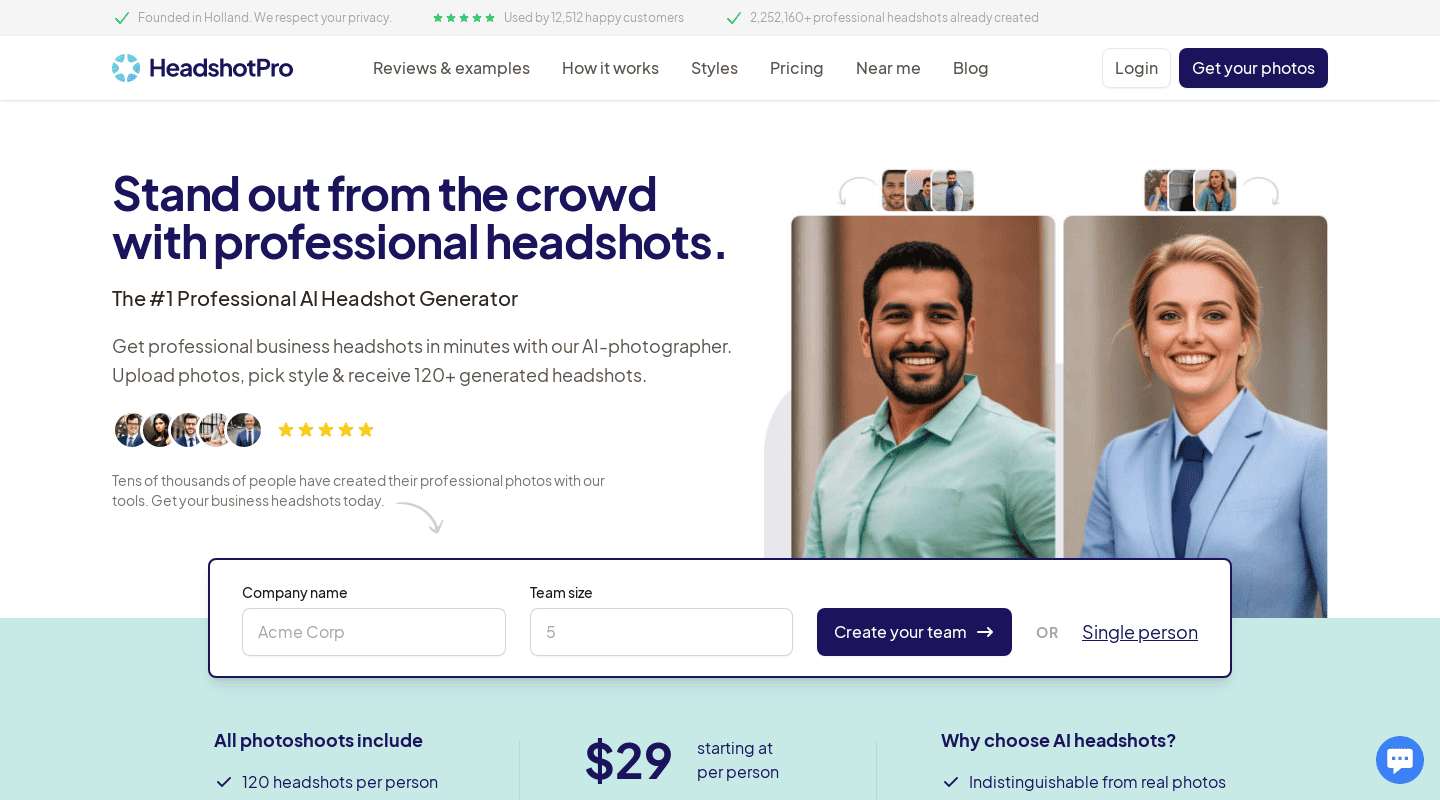
Task: Focus the Company name input field
Action: [x=374, y=632]
